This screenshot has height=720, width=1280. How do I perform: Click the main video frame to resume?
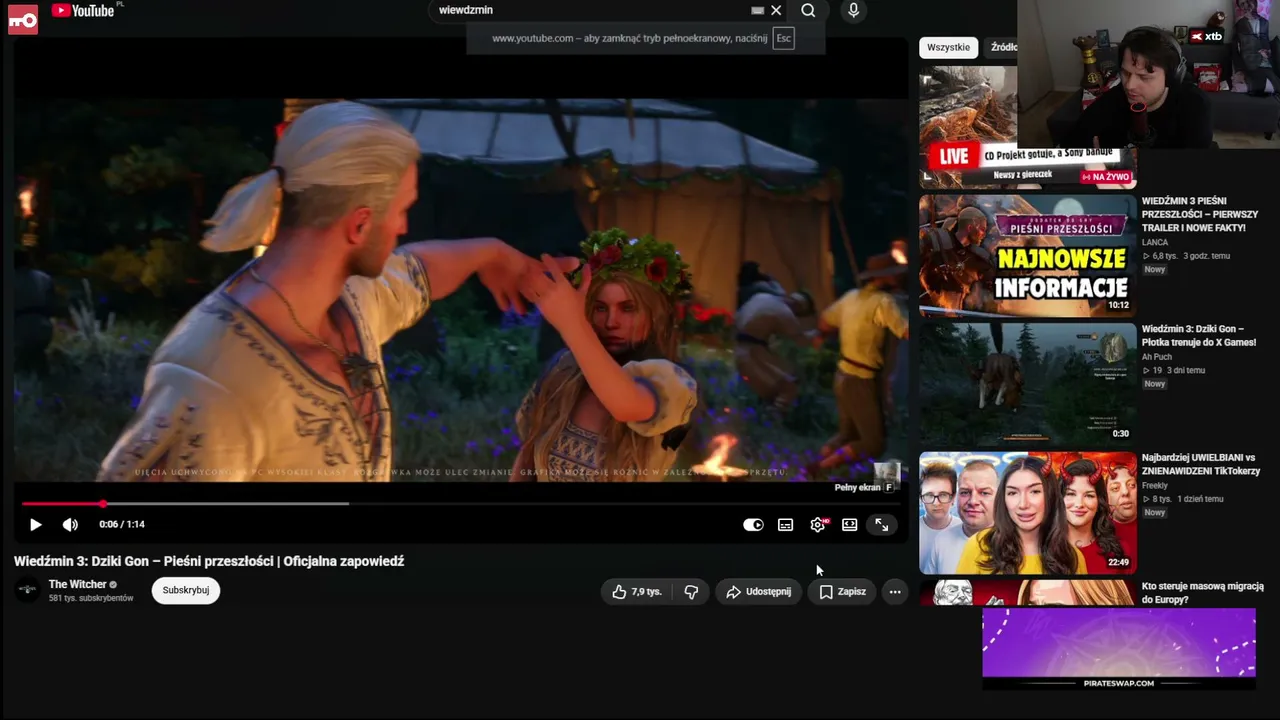pyautogui.click(x=461, y=290)
